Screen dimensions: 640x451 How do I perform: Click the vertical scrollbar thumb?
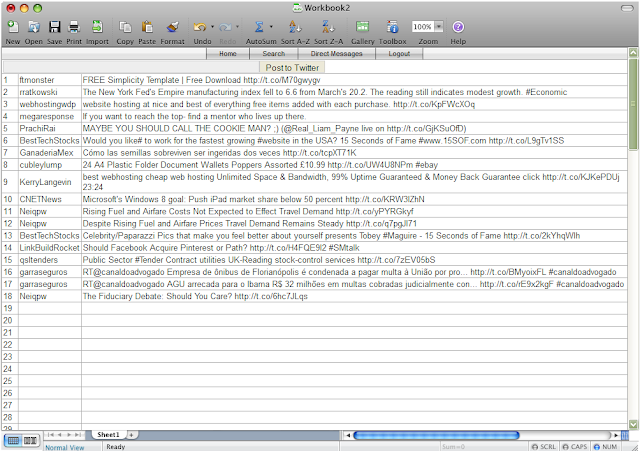pyautogui.click(x=633, y=104)
